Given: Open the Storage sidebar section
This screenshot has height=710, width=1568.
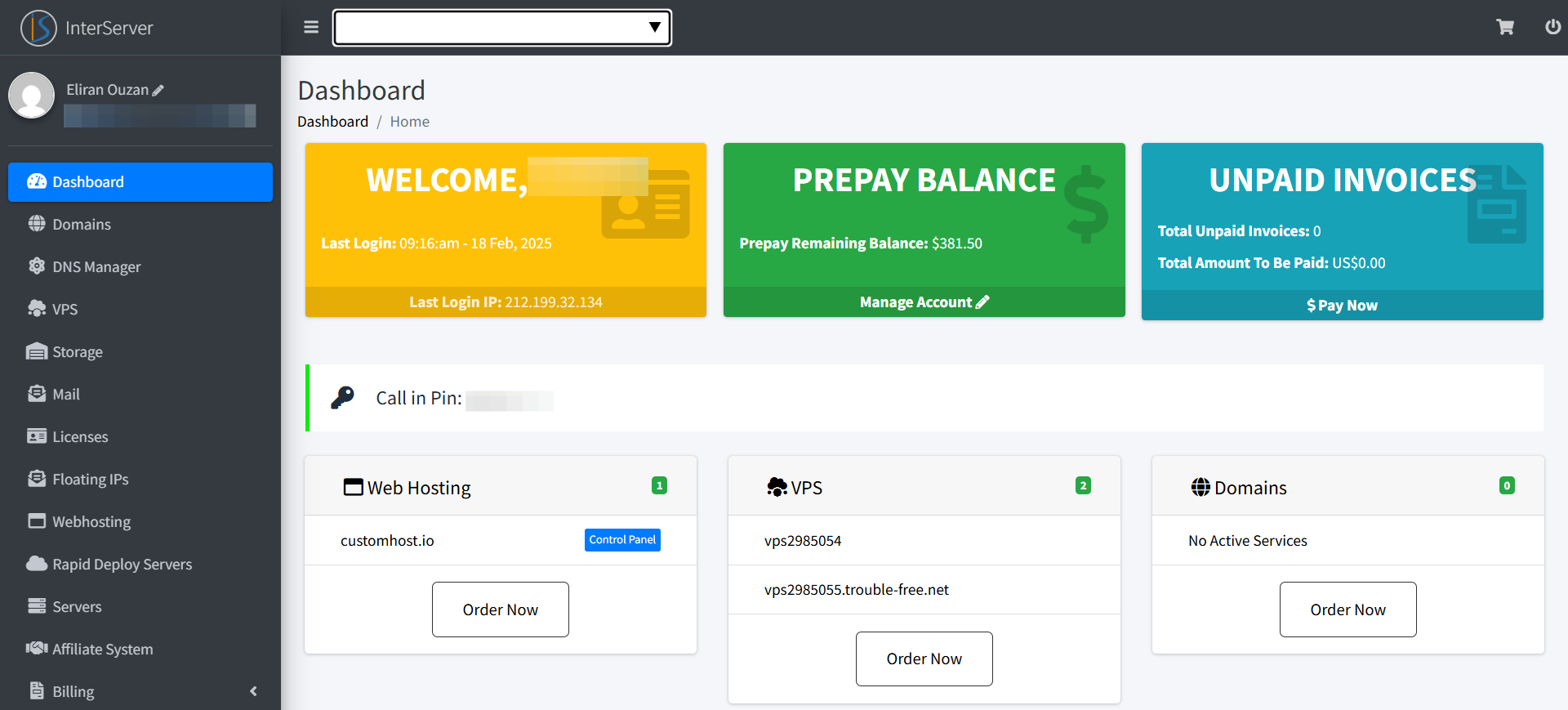Looking at the screenshot, I should click(140, 352).
